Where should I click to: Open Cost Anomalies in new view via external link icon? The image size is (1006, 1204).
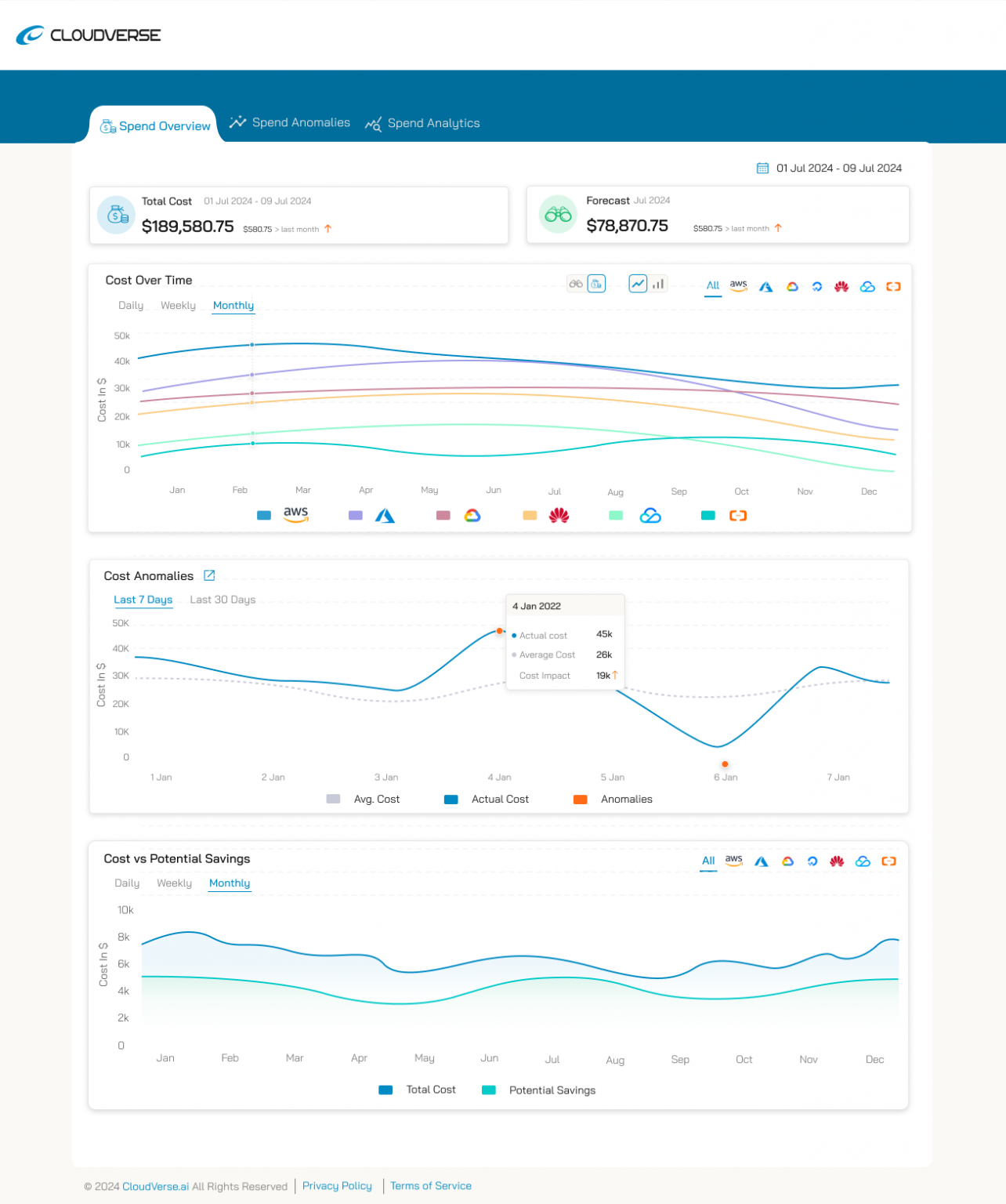(x=208, y=575)
